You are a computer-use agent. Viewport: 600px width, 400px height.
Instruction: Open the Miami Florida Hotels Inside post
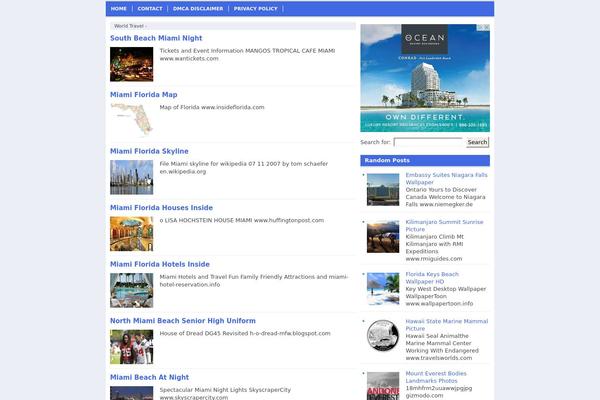pyautogui.click(x=160, y=264)
